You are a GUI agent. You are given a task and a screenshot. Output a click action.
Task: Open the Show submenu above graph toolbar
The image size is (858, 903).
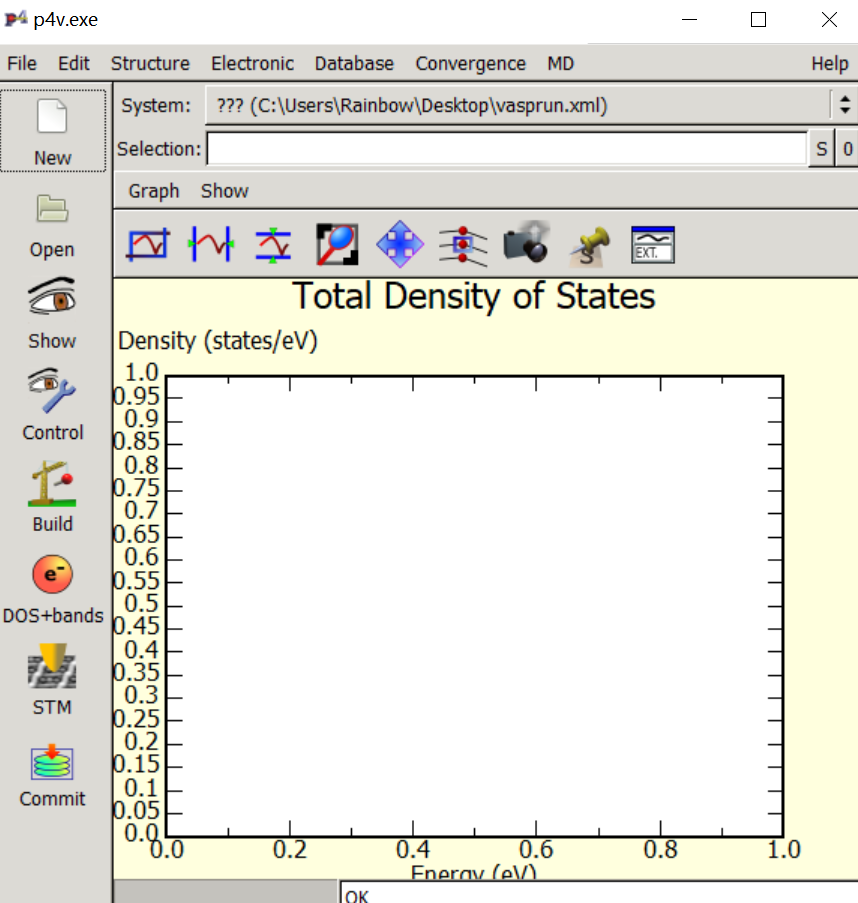point(225,191)
